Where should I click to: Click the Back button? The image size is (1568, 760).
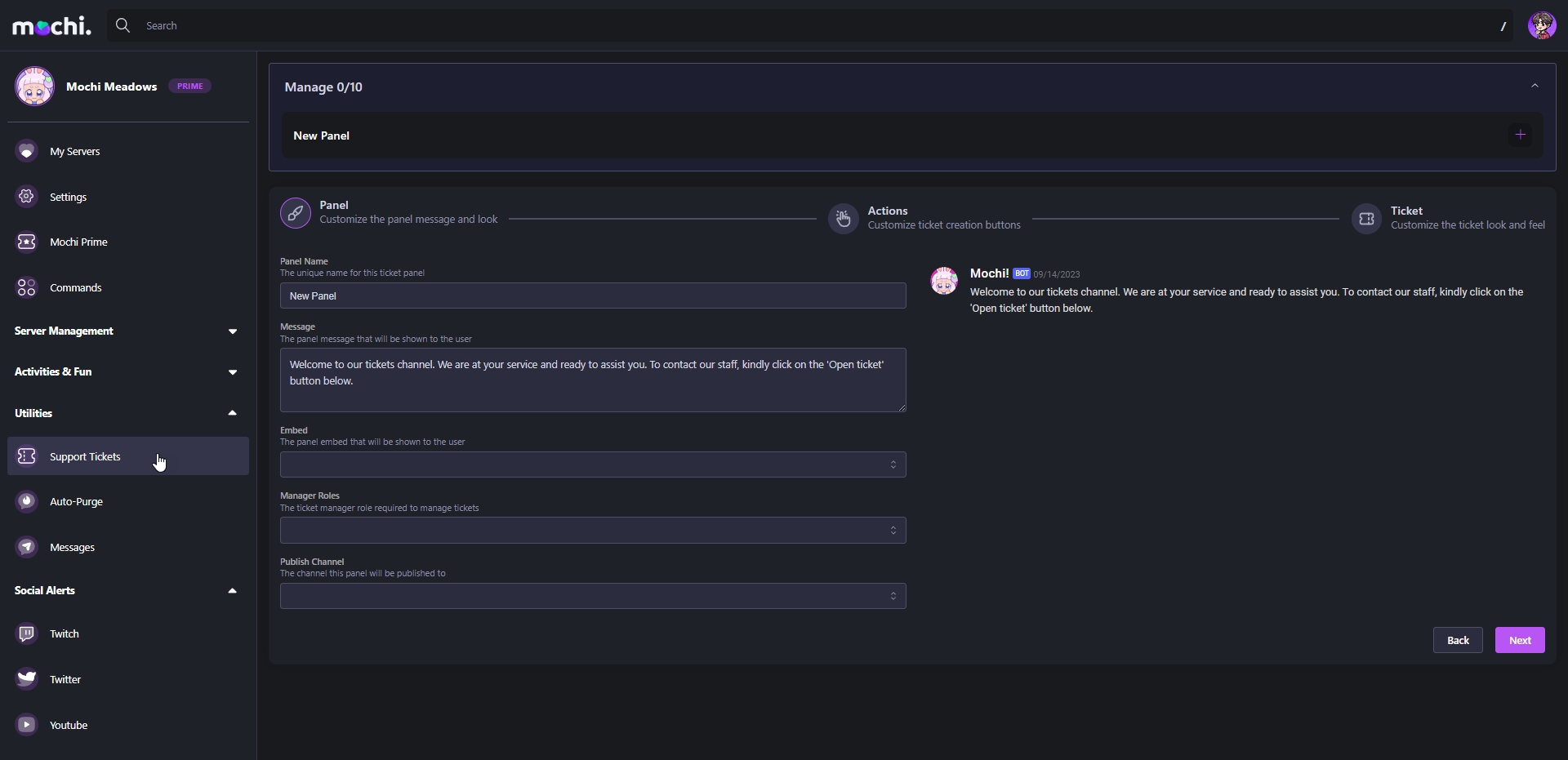(1457, 640)
